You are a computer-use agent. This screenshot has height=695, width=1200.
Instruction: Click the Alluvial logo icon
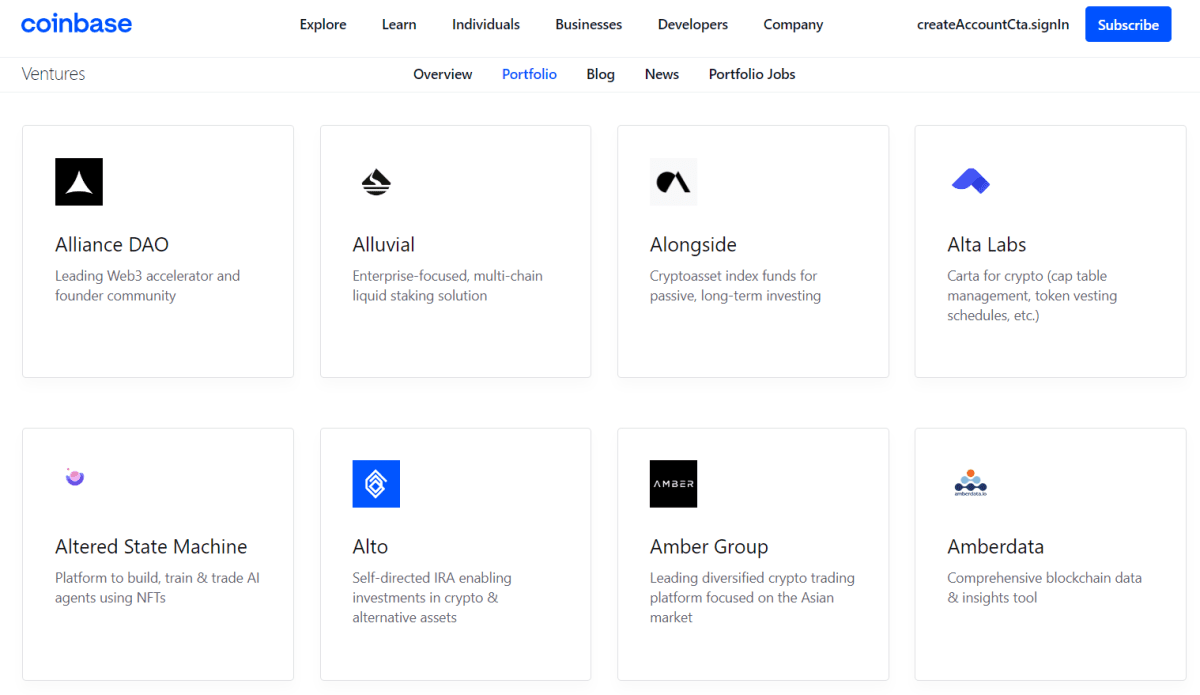[376, 182]
